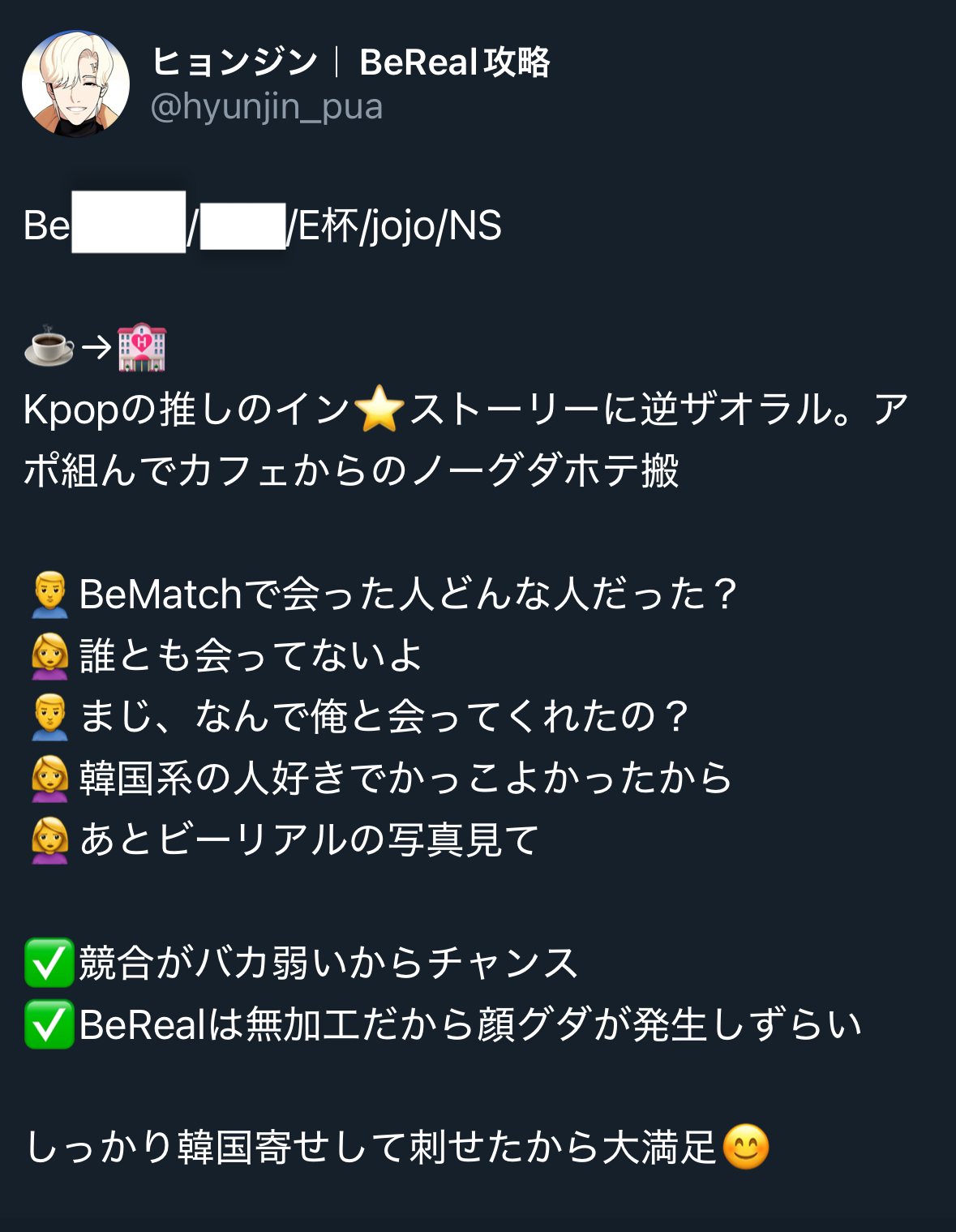The width and height of the screenshot is (956, 1232).
Task: Click the man emoji before BeMatch question
Action: 50,595
